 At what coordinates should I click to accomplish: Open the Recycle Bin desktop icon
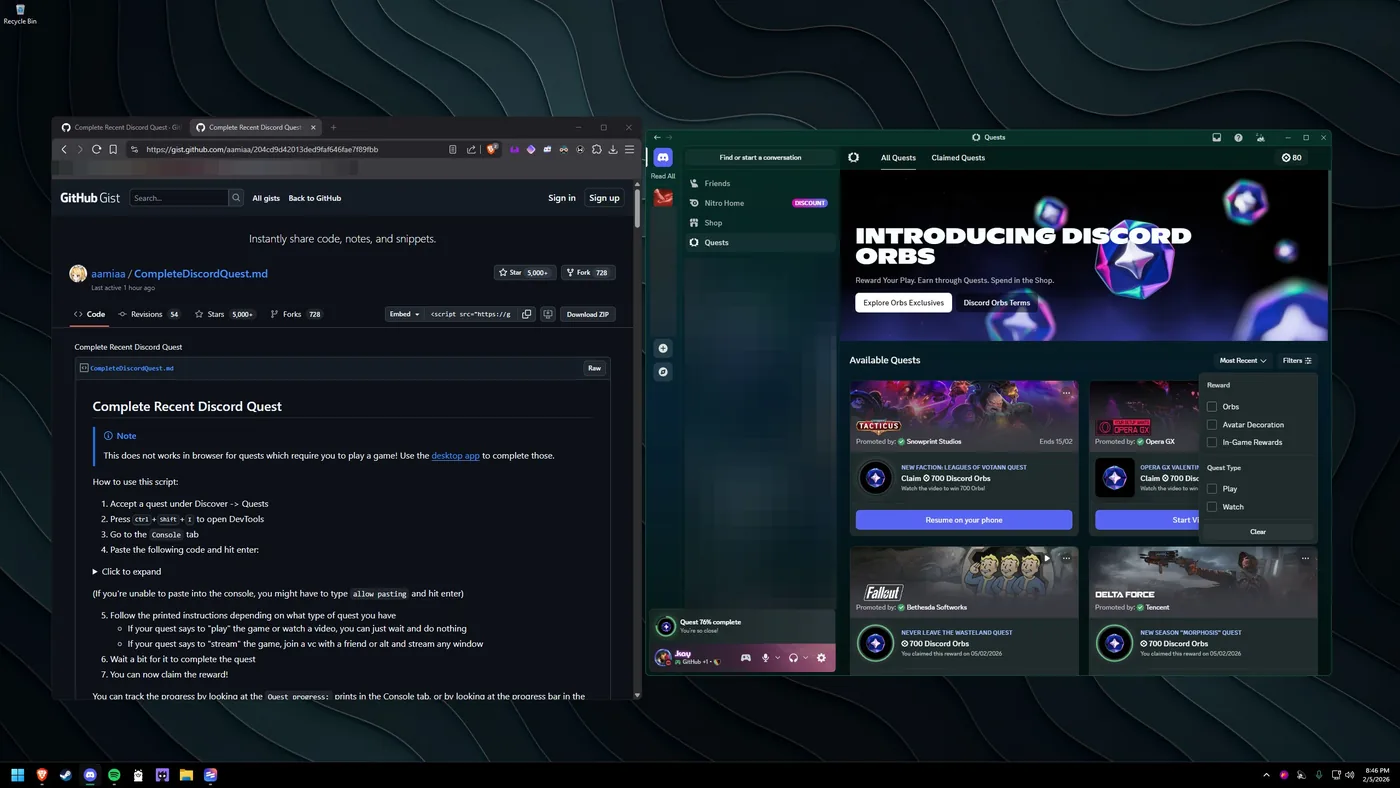(20, 14)
